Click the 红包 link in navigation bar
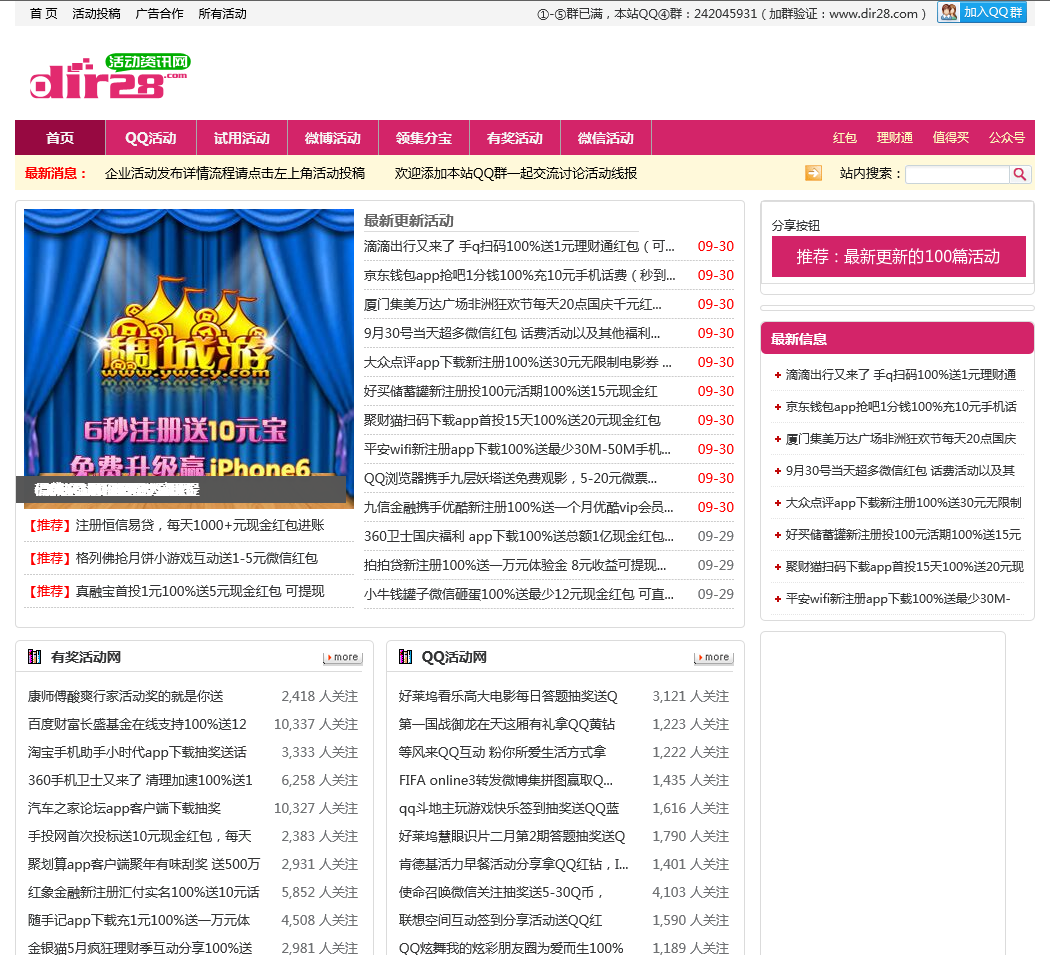Screen dimensions: 1050x955 pos(845,138)
